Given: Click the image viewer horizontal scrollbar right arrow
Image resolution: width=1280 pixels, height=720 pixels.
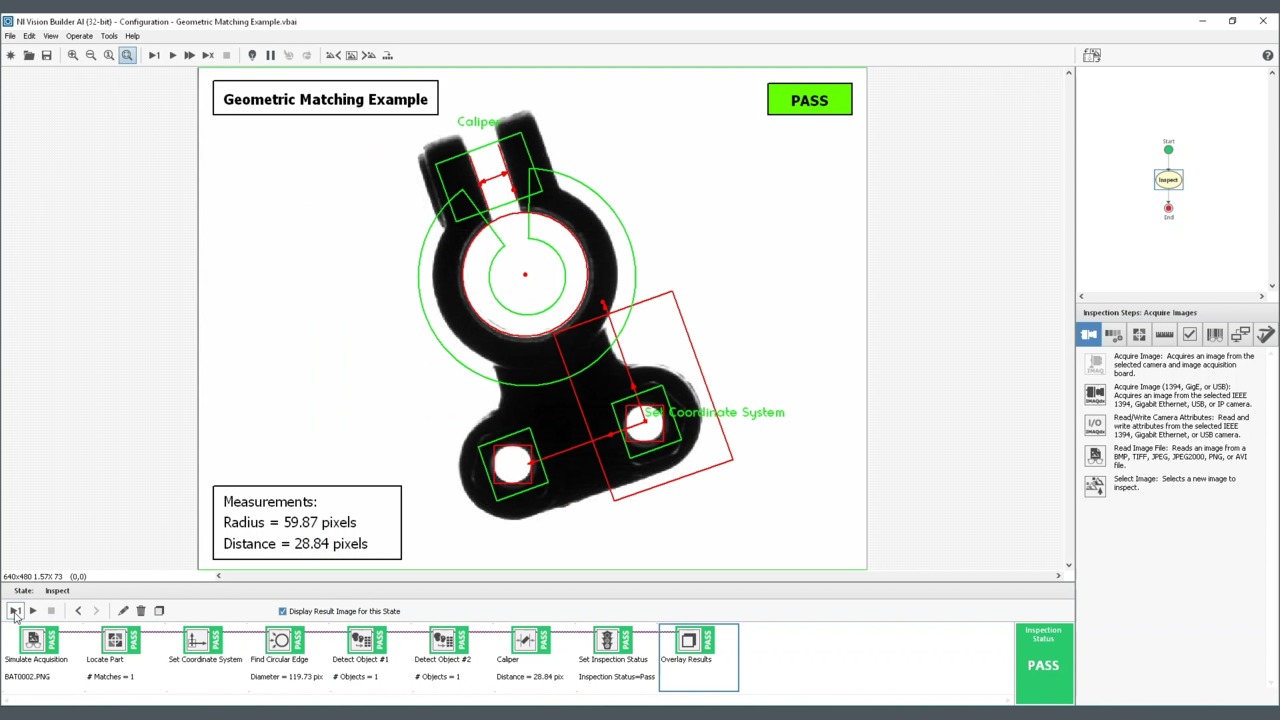Looking at the screenshot, I should click(x=1058, y=576).
